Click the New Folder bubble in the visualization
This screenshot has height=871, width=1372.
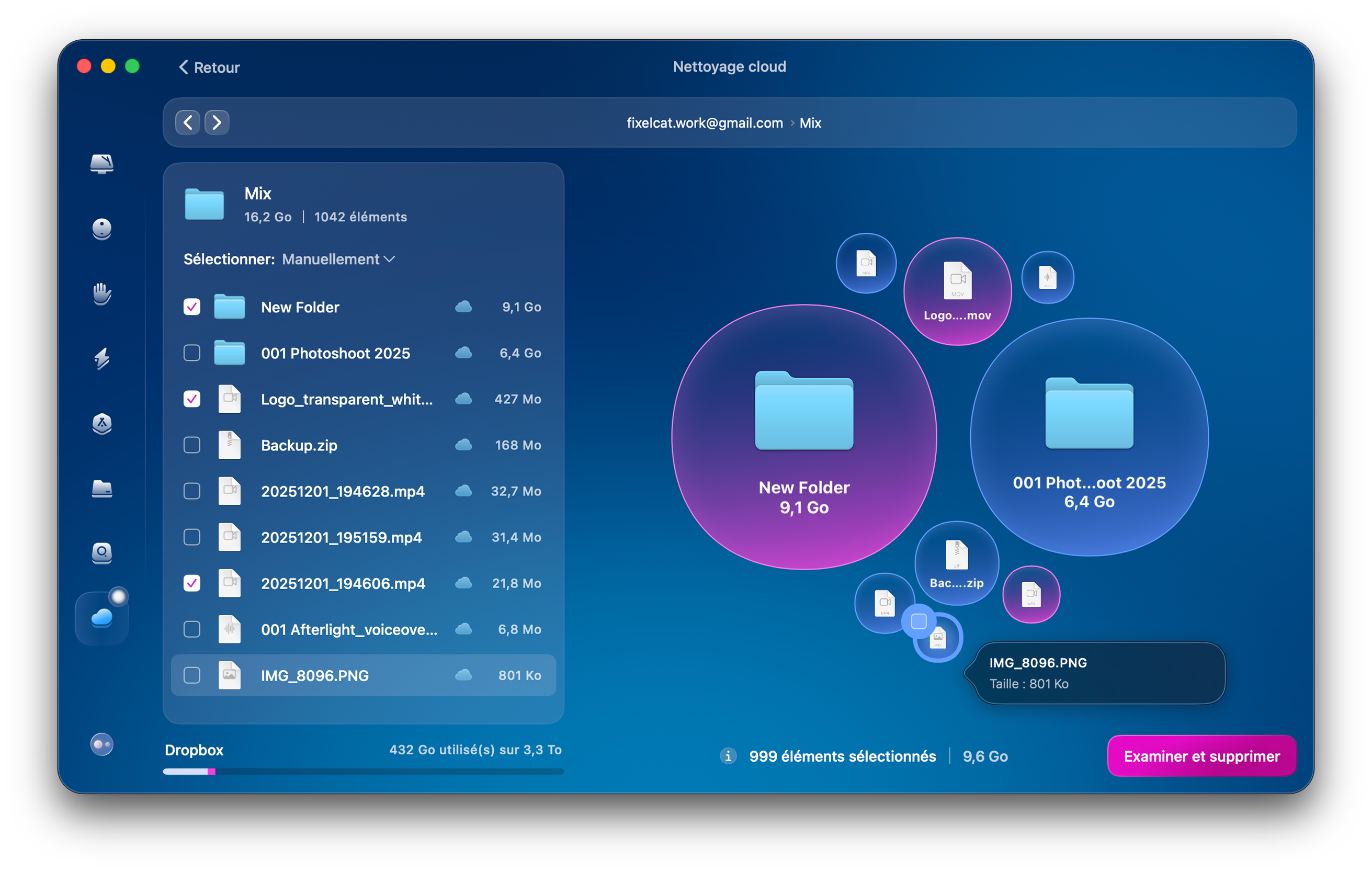click(x=804, y=436)
